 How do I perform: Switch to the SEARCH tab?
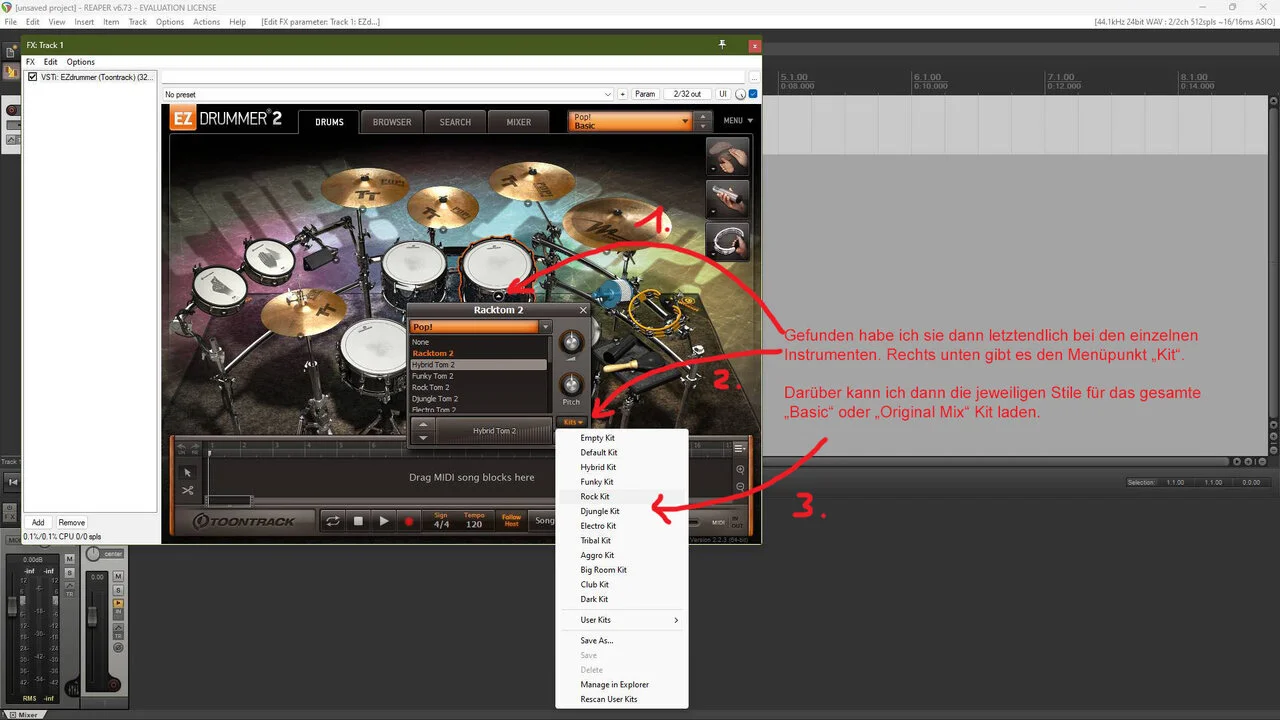click(455, 122)
